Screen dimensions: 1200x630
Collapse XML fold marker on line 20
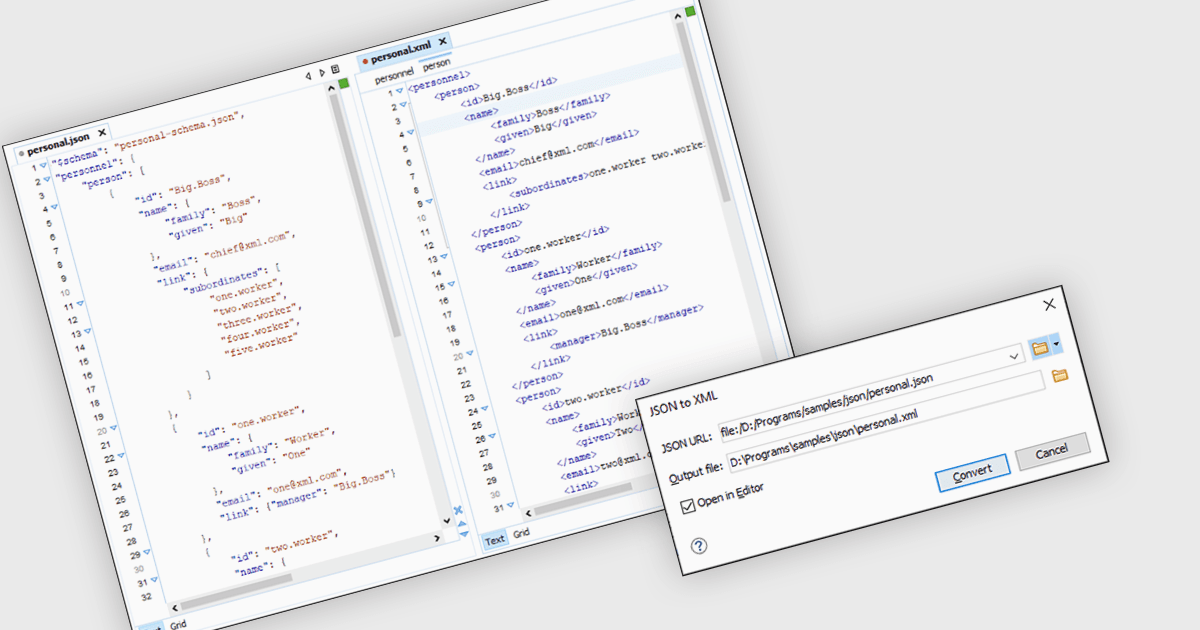pyautogui.click(x=471, y=354)
